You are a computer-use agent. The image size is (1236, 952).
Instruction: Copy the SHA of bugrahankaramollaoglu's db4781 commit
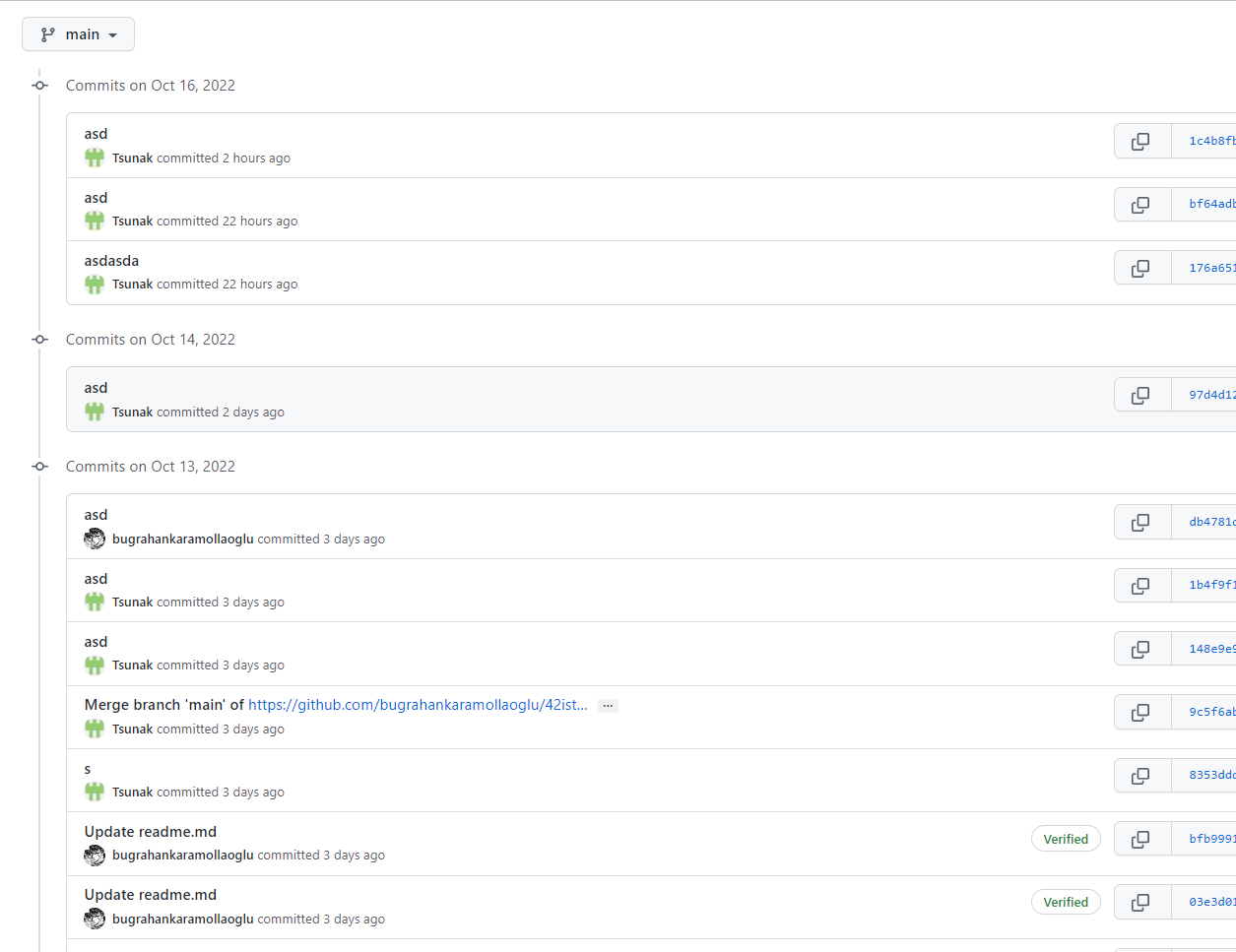pos(1141,522)
